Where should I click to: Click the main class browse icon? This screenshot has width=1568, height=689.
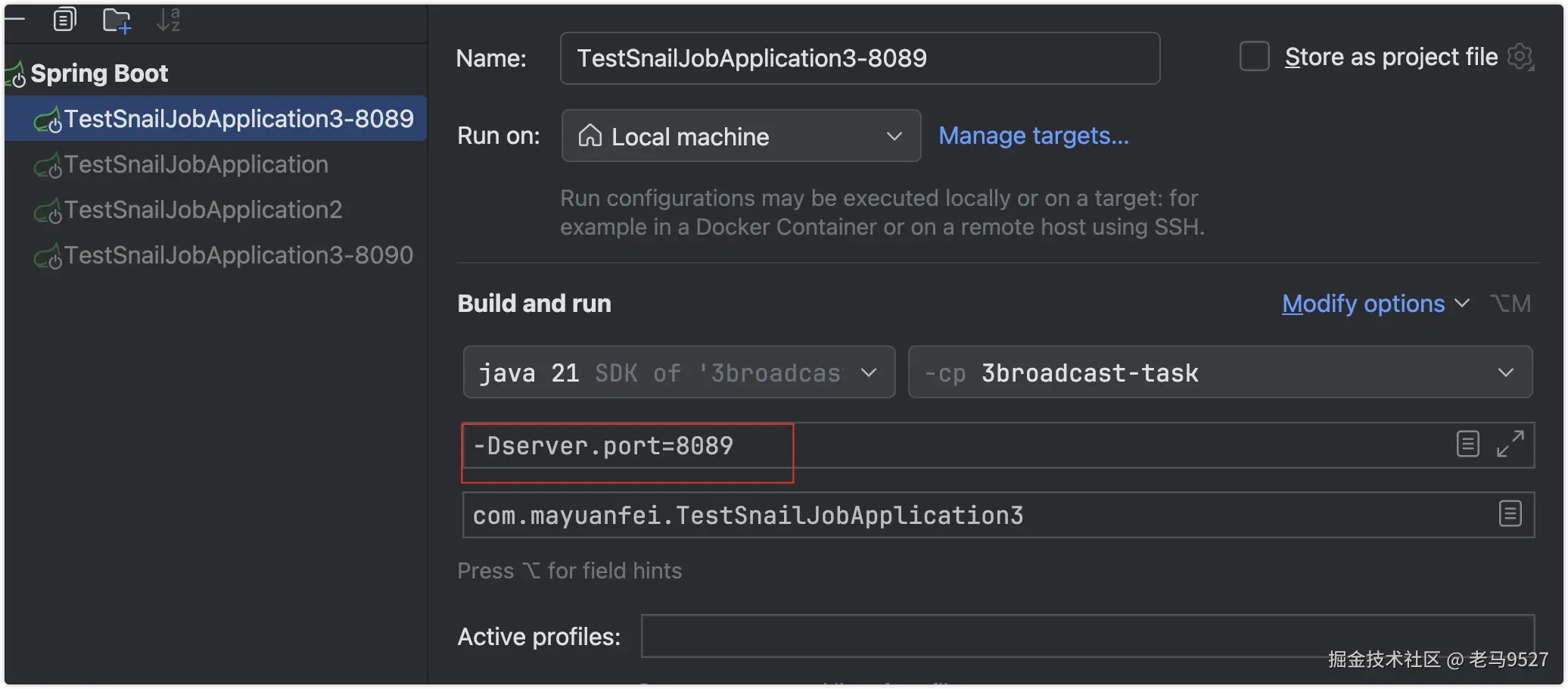(1510, 514)
